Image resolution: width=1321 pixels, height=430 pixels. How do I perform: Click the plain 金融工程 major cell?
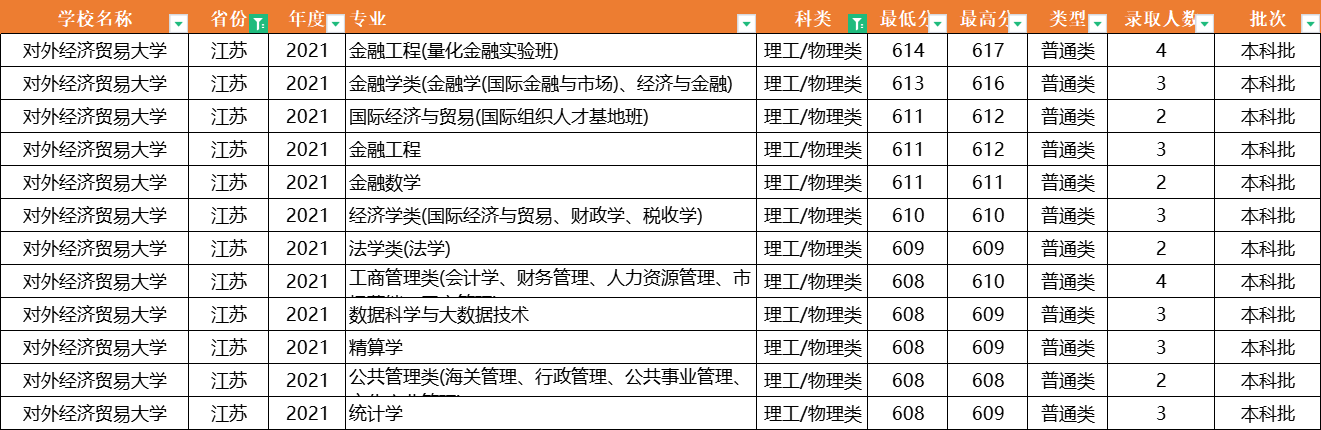550,150
